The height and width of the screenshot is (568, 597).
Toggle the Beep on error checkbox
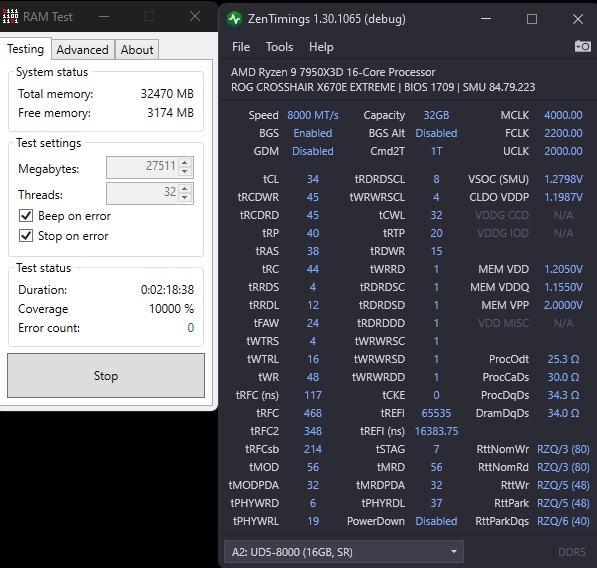(x=26, y=216)
